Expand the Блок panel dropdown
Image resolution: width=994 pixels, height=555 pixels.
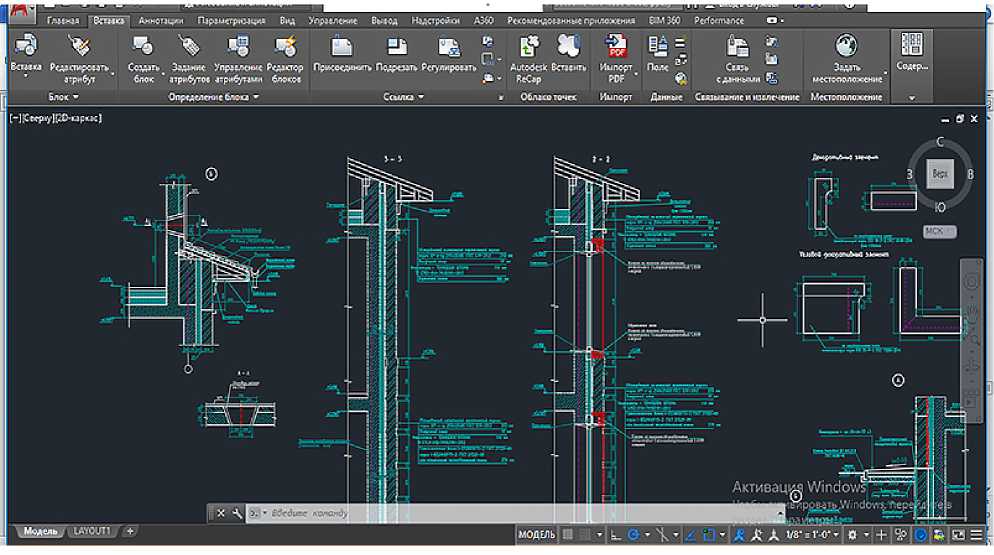click(x=76, y=97)
